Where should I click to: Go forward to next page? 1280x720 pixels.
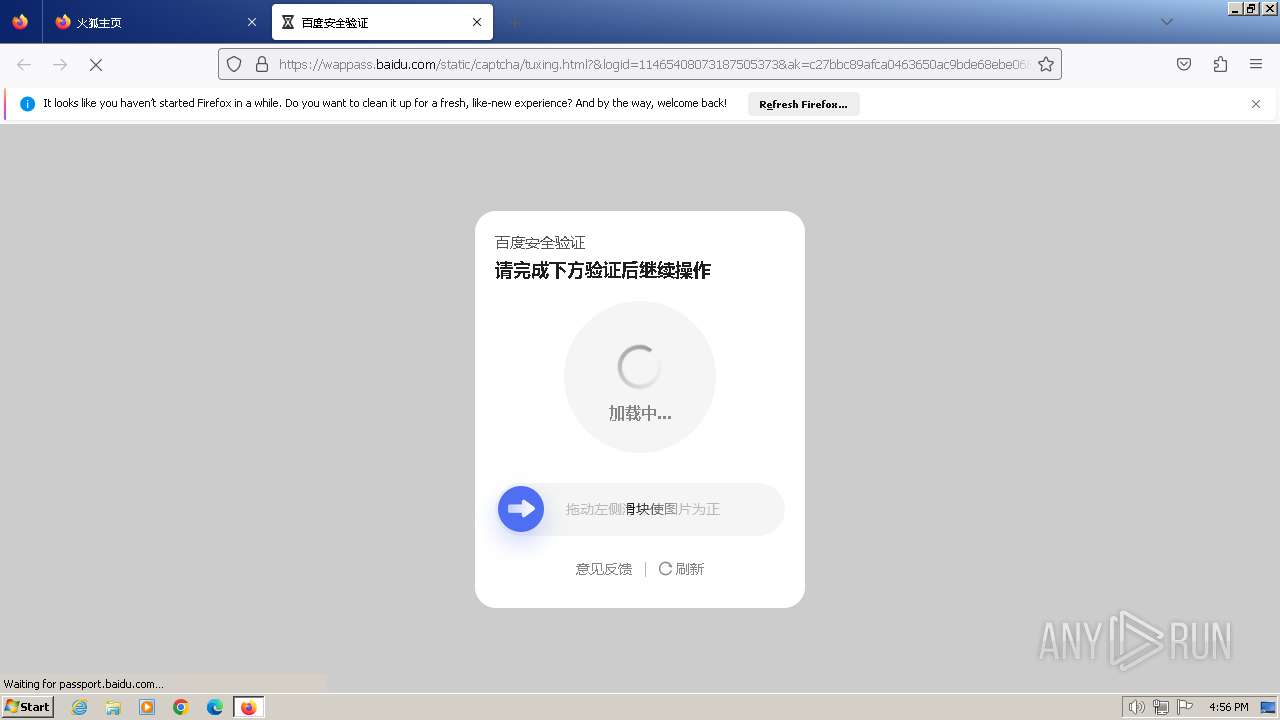click(x=60, y=64)
